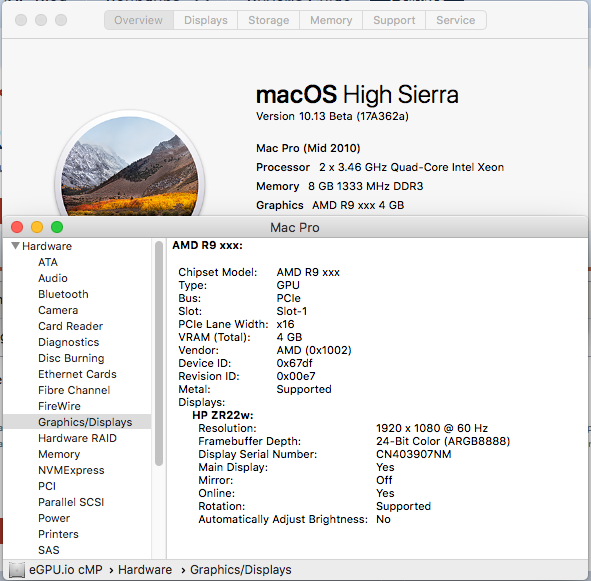
Task: Switch to the Overview tab
Action: pyautogui.click(x=139, y=20)
